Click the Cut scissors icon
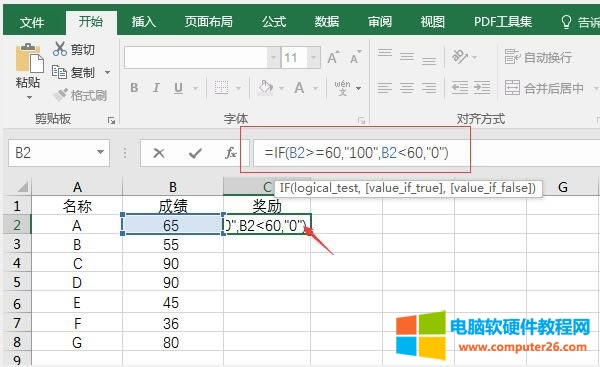The width and height of the screenshot is (600, 367). (60, 49)
